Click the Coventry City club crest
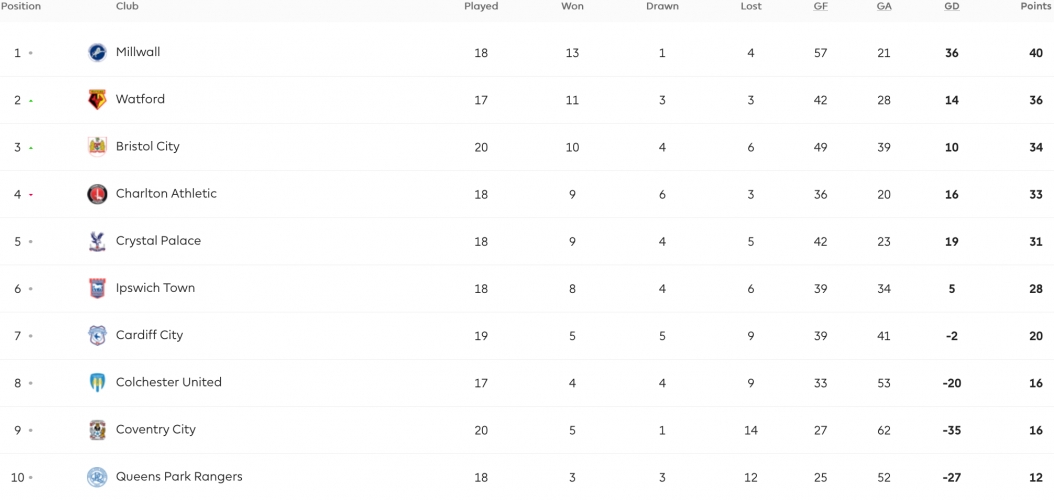Viewport: 1054px width, 500px height. (97, 430)
